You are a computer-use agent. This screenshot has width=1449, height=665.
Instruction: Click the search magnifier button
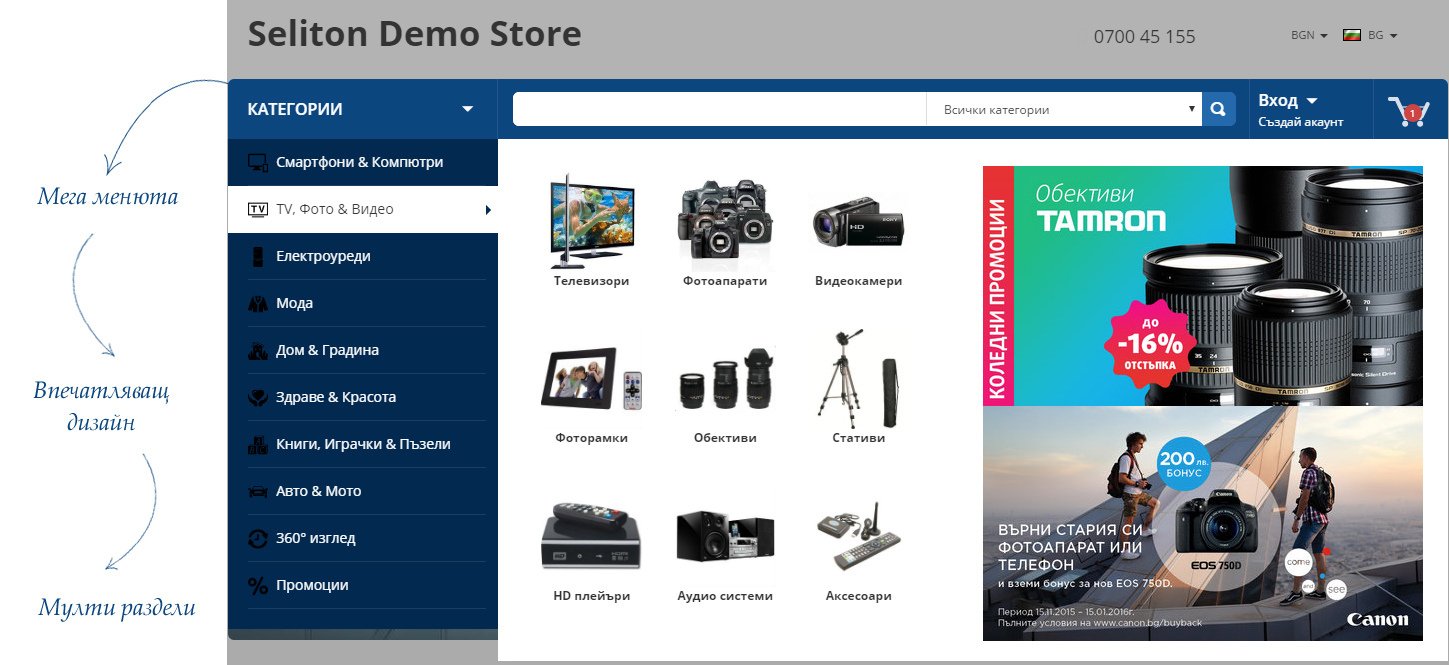1219,109
